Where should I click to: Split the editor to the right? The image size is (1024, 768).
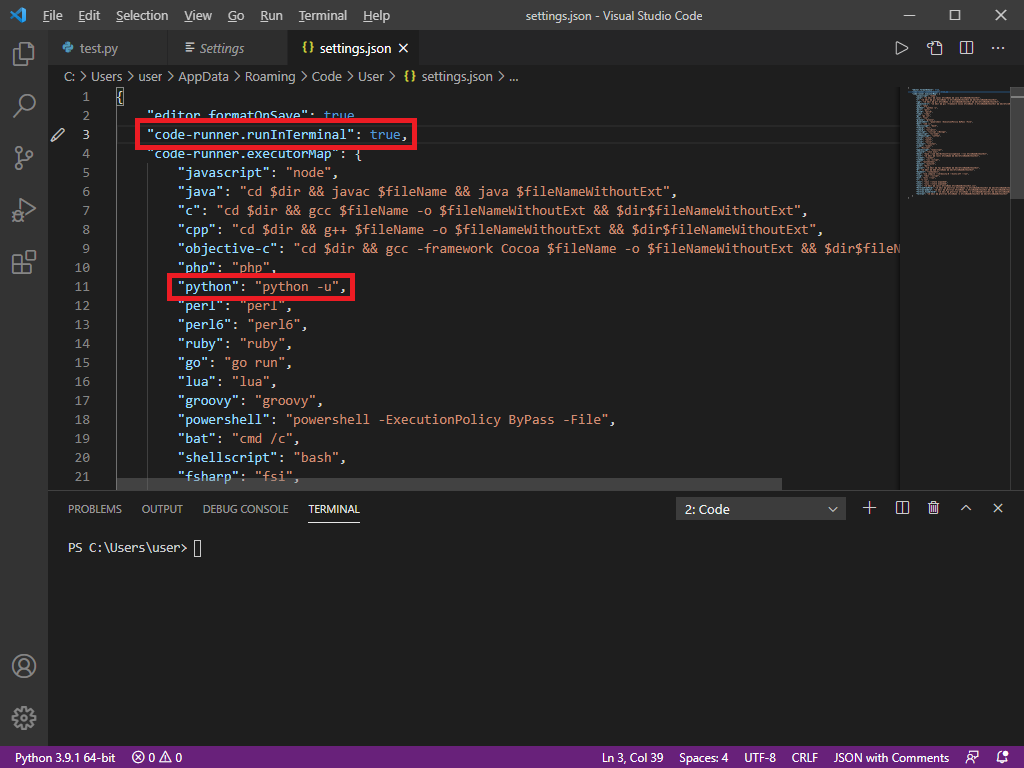(x=967, y=48)
